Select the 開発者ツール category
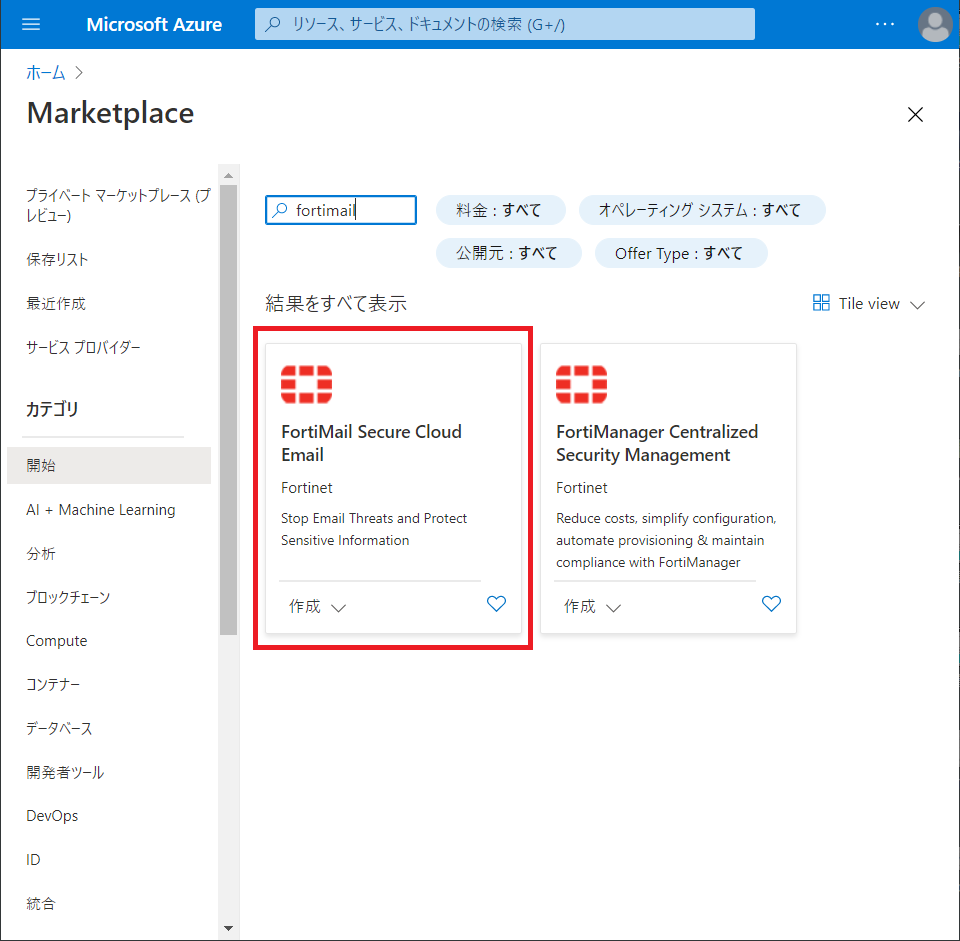960x941 pixels. point(65,772)
